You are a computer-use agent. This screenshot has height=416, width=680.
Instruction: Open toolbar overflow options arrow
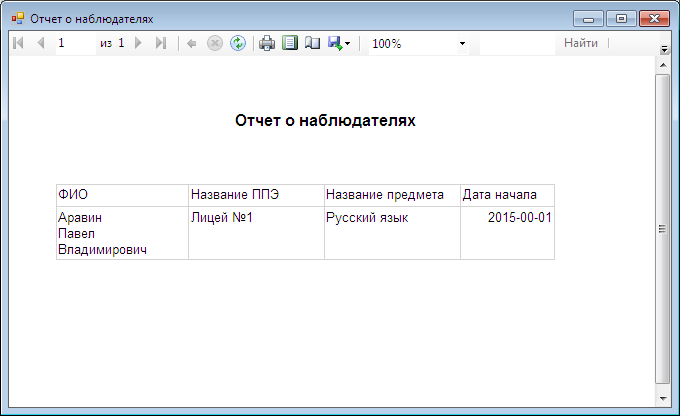tap(664, 49)
